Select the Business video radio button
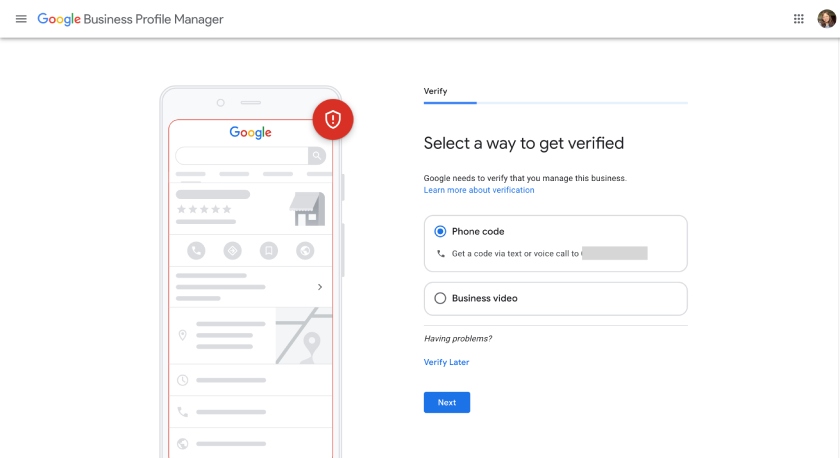Screen dimensions: 840x458 pyautogui.click(x=440, y=298)
